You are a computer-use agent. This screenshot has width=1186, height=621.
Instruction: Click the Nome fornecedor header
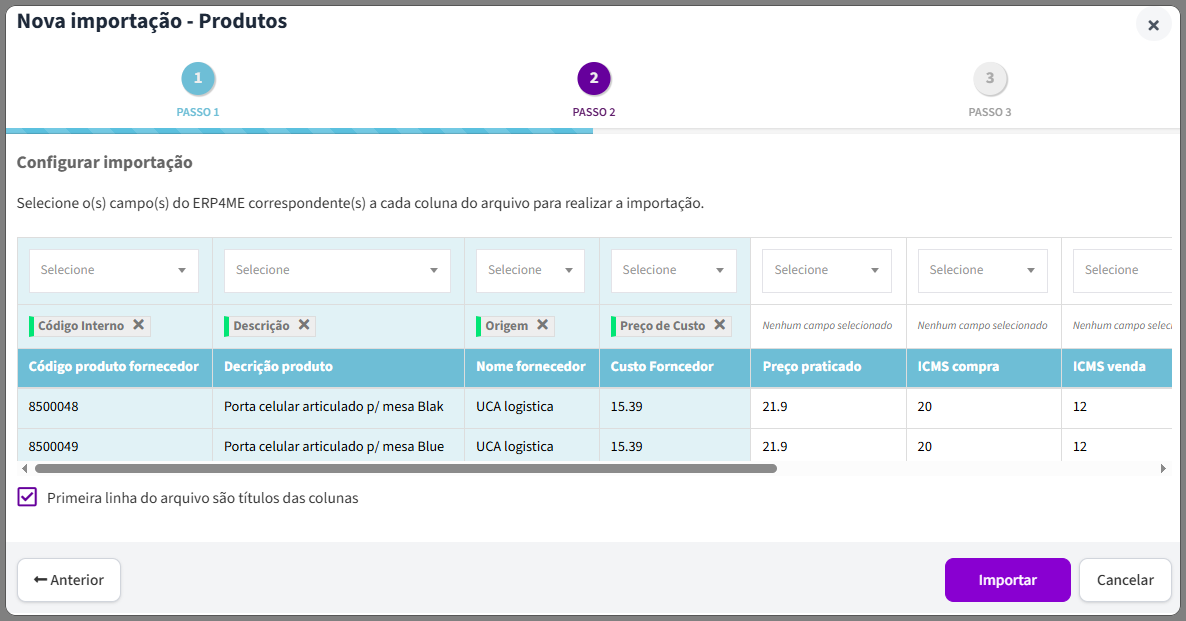(531, 366)
